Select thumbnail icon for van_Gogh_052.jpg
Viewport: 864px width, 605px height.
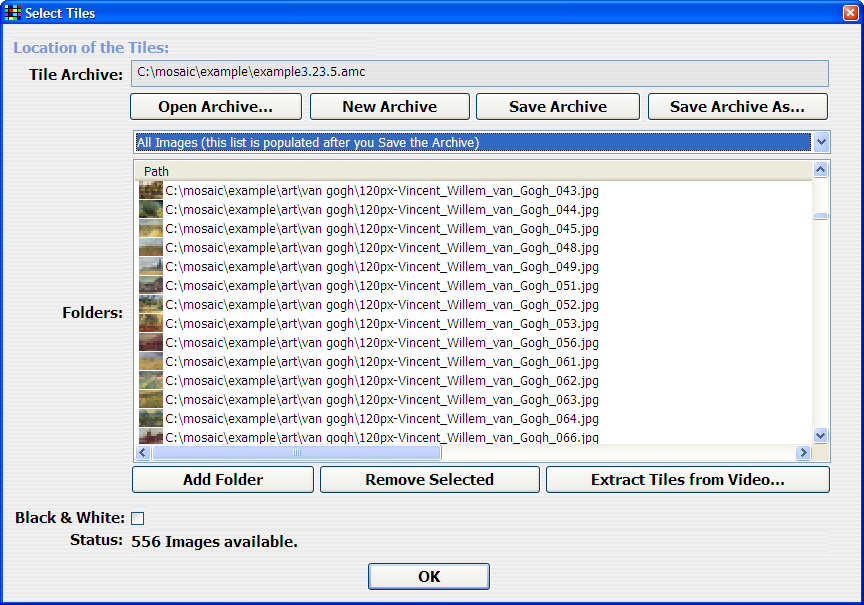point(150,305)
